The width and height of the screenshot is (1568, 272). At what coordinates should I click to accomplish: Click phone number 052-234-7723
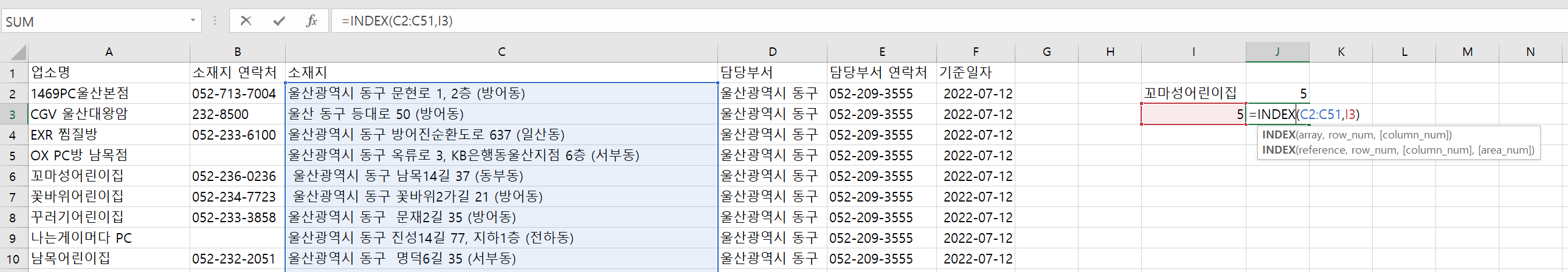click(237, 197)
